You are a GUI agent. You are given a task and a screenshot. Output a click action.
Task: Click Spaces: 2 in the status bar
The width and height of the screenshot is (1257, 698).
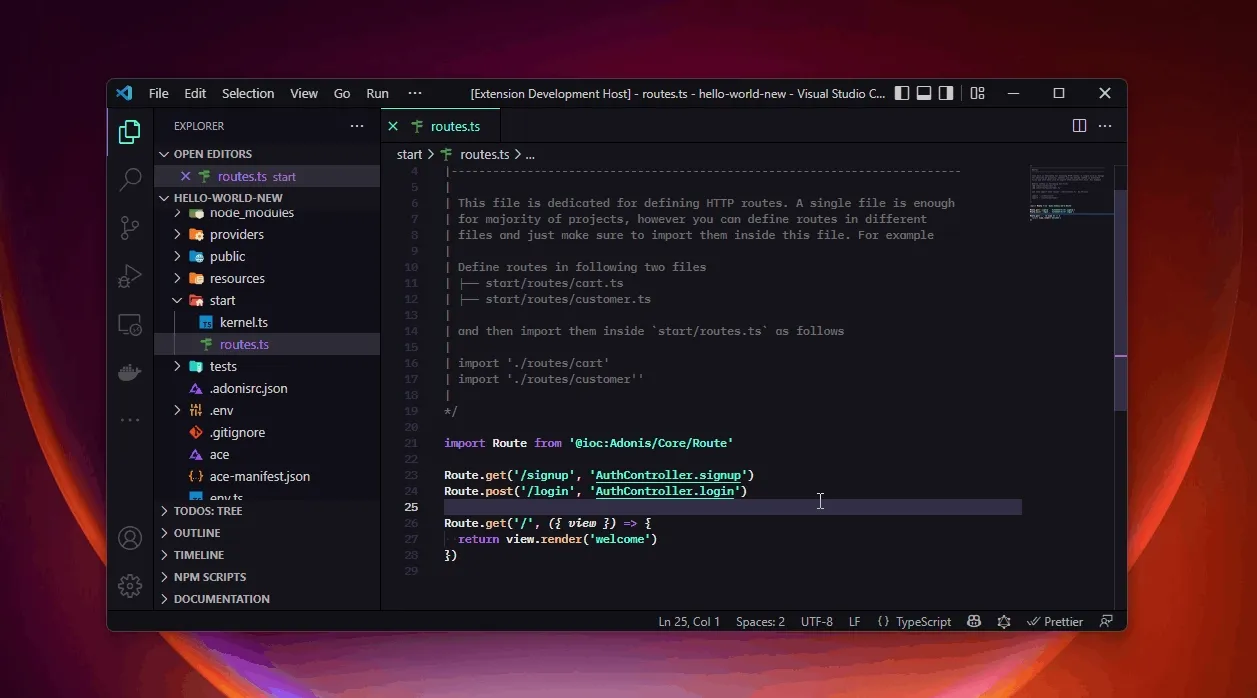tap(760, 621)
